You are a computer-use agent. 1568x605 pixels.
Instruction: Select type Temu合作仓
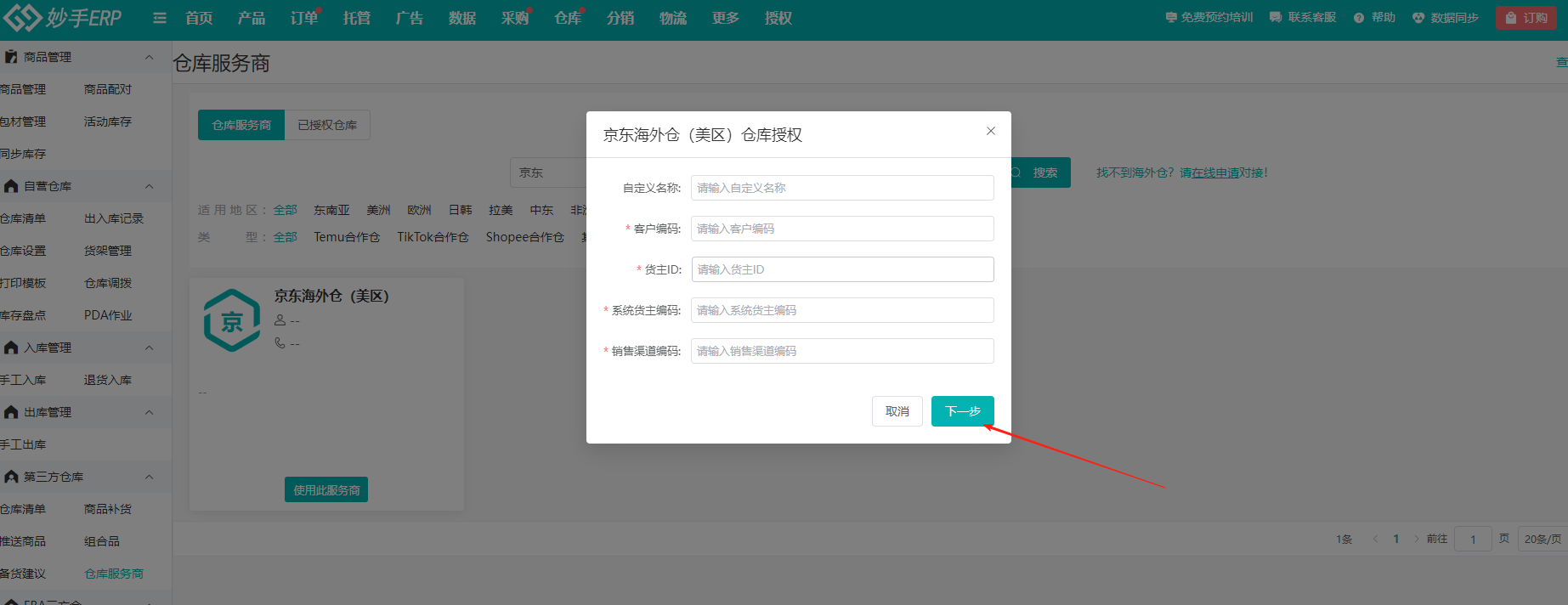347,237
